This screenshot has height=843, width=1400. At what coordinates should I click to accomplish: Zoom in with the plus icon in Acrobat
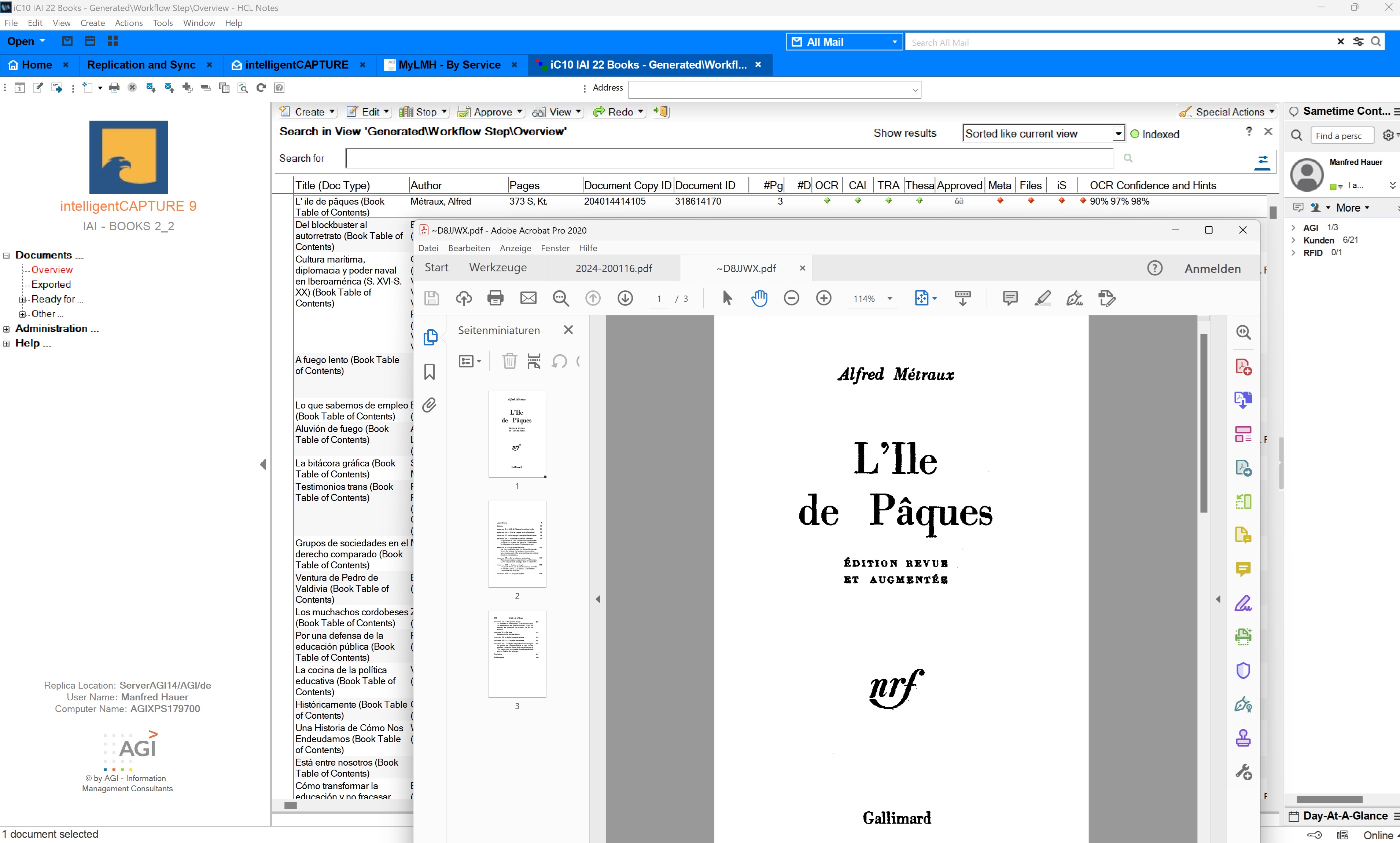[x=824, y=298]
